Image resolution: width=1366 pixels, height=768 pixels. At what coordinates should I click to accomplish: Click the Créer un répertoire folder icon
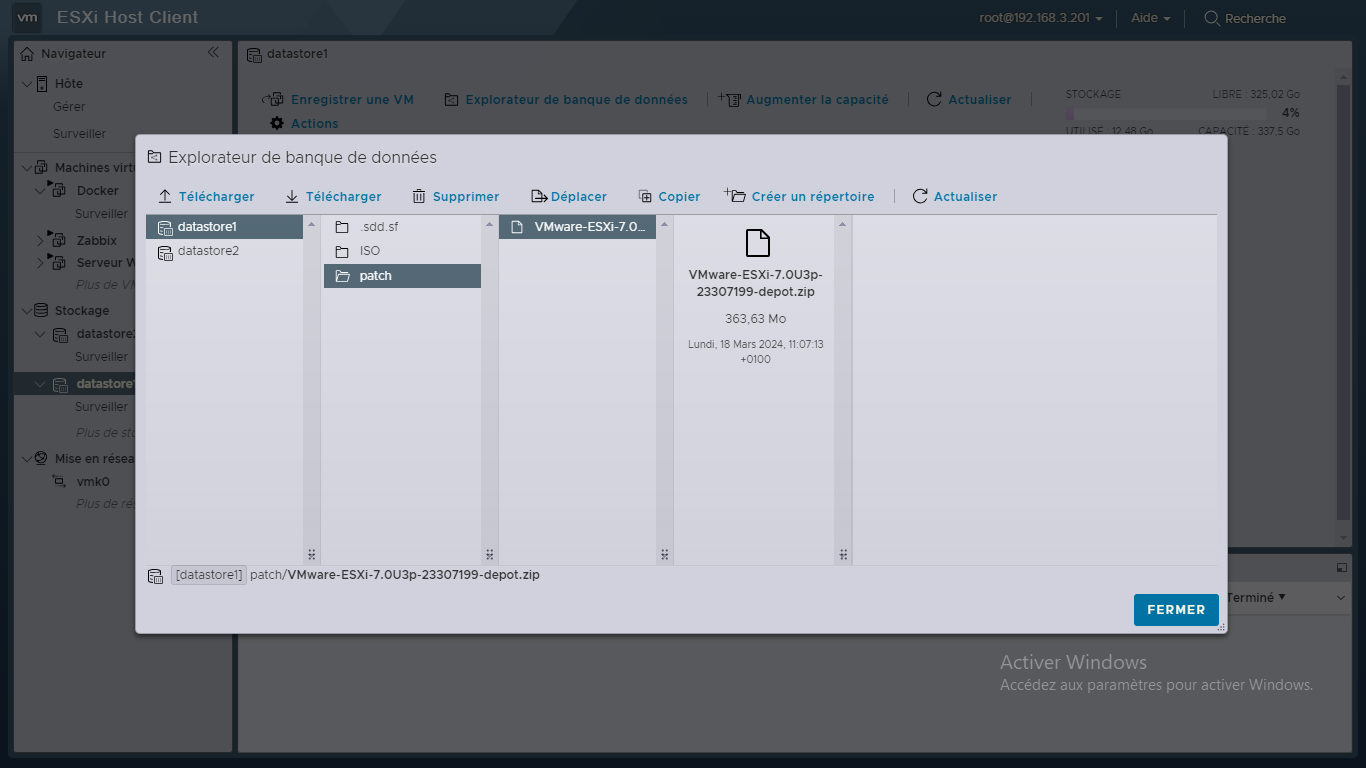tap(735, 195)
